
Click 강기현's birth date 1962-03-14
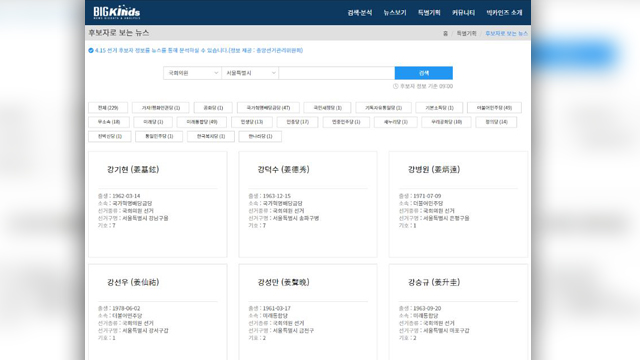[126, 196]
